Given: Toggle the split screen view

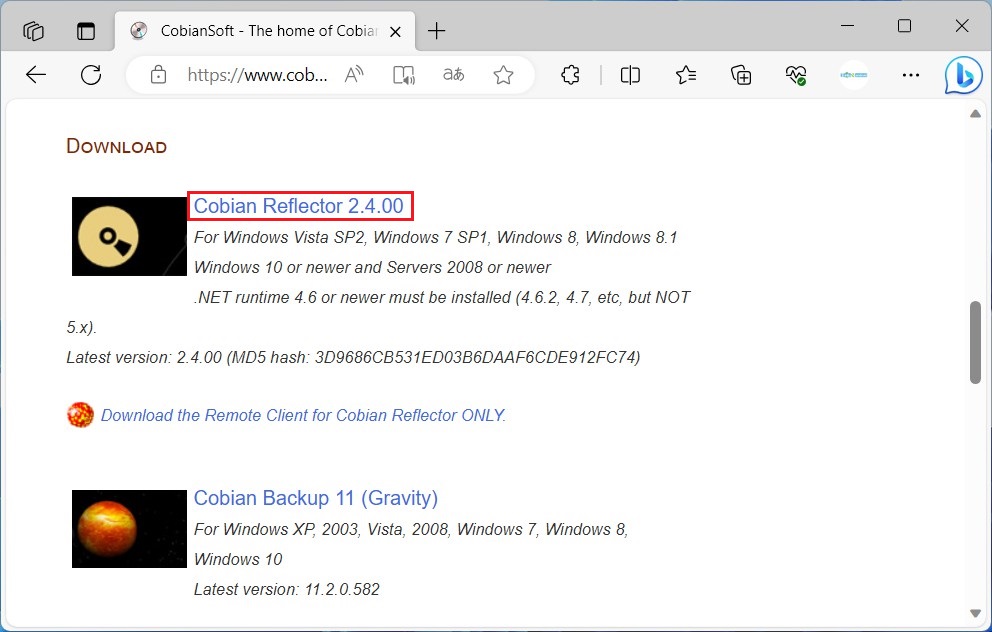Looking at the screenshot, I should pos(630,75).
